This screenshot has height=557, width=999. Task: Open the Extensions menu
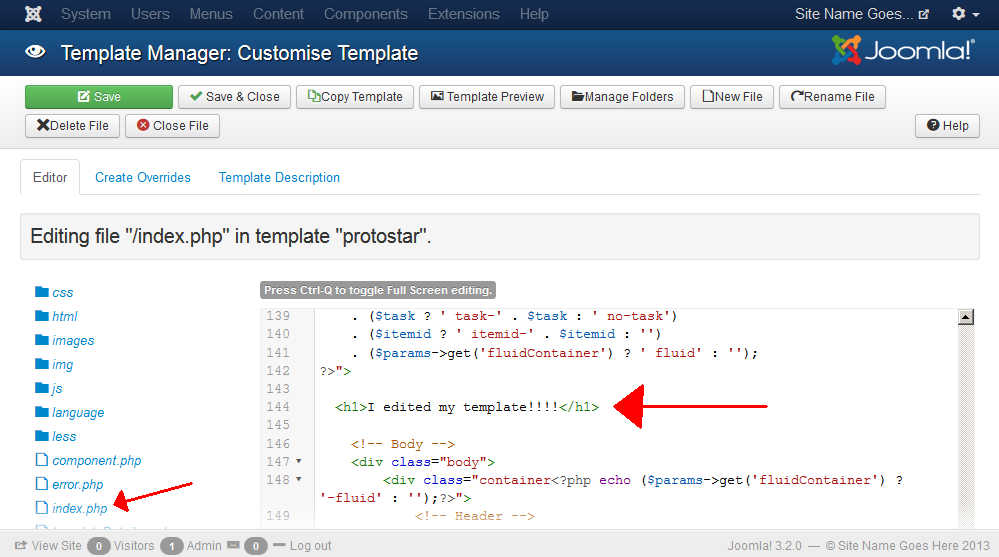[464, 14]
